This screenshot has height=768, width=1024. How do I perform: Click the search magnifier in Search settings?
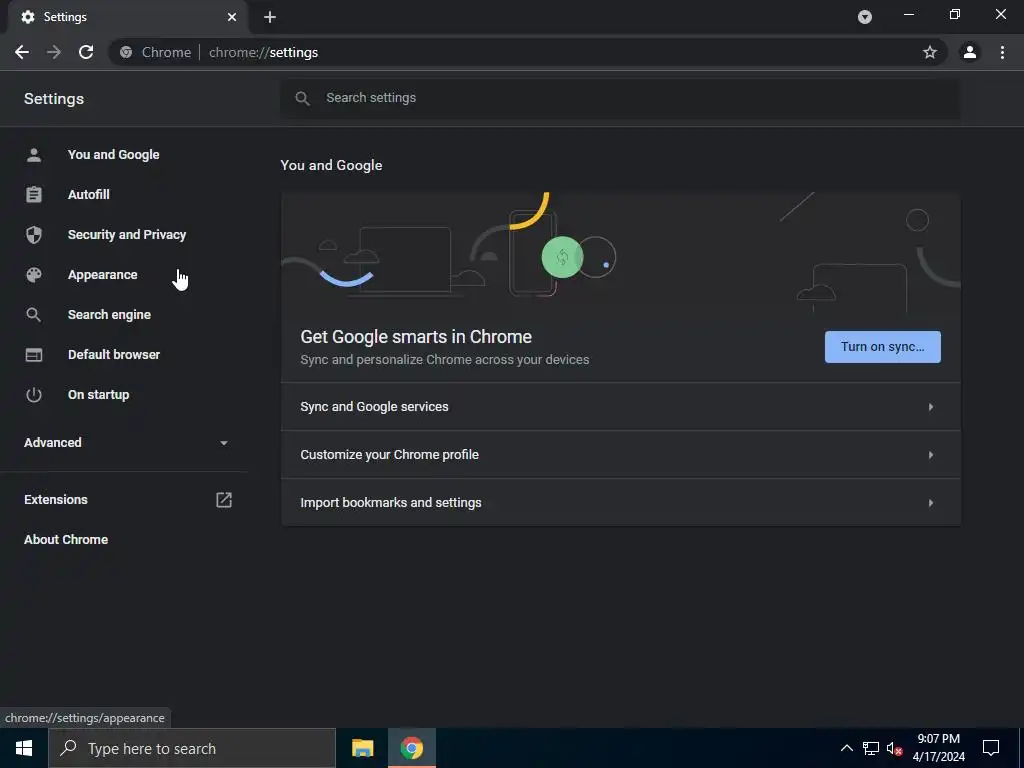click(302, 98)
